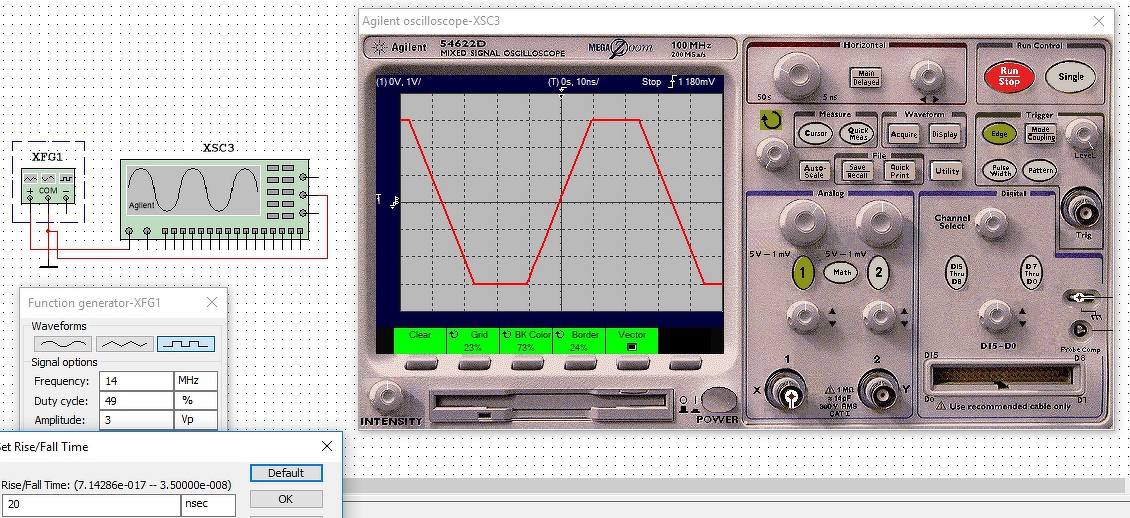Click the Single acquisition button
Viewport: 1130px width, 518px height.
[1070, 76]
